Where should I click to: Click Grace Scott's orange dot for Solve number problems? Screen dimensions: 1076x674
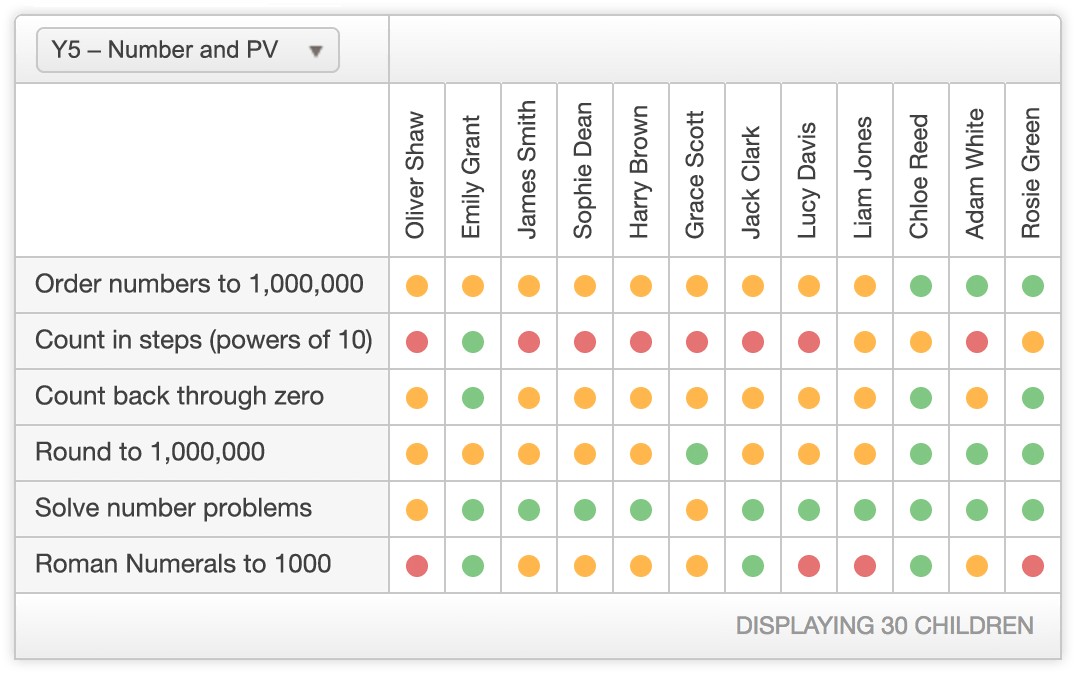(x=697, y=510)
